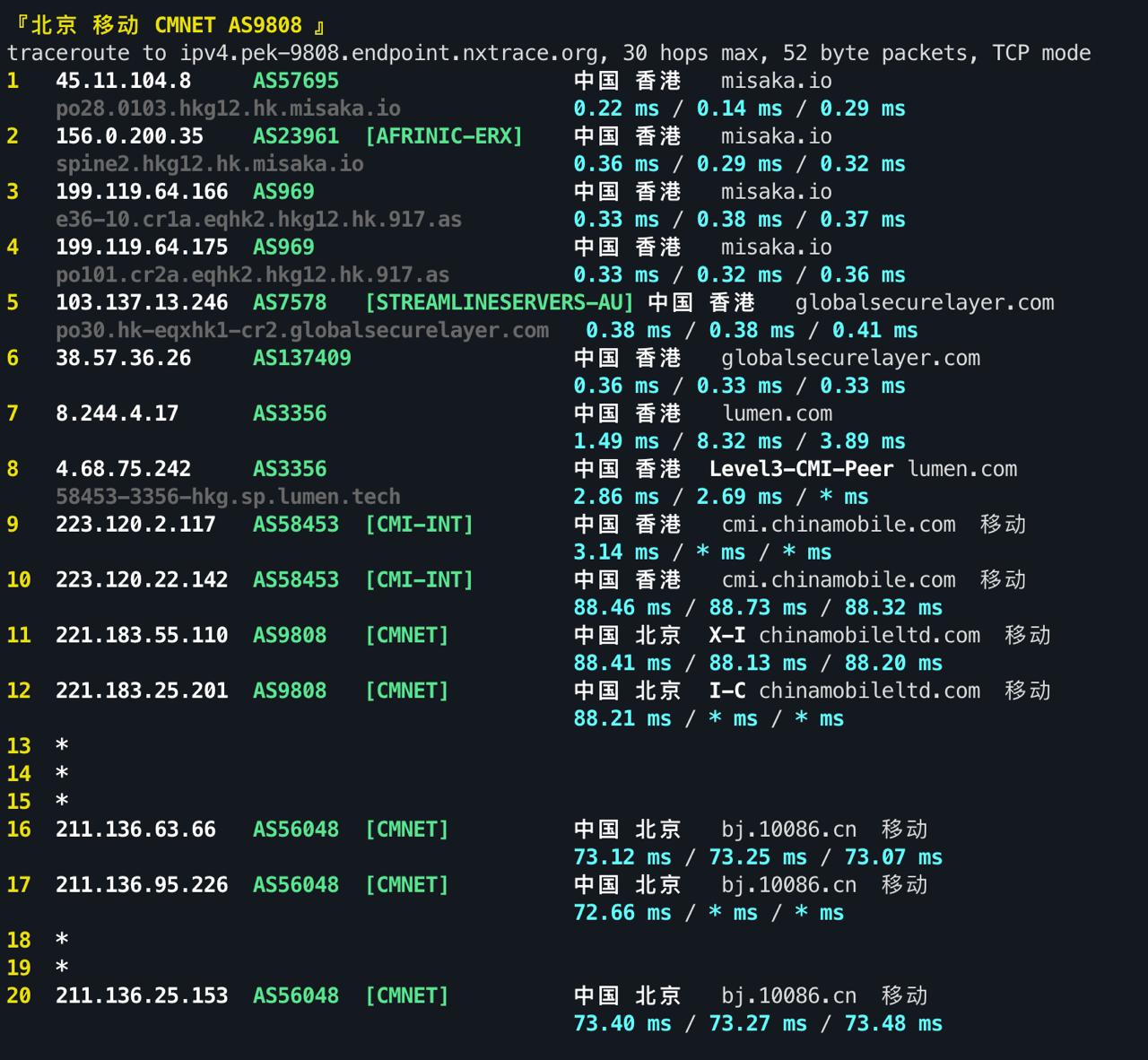The height and width of the screenshot is (1060, 1148).
Task: Select cmi.chinamobile.com on hop 10
Action: pos(839,579)
